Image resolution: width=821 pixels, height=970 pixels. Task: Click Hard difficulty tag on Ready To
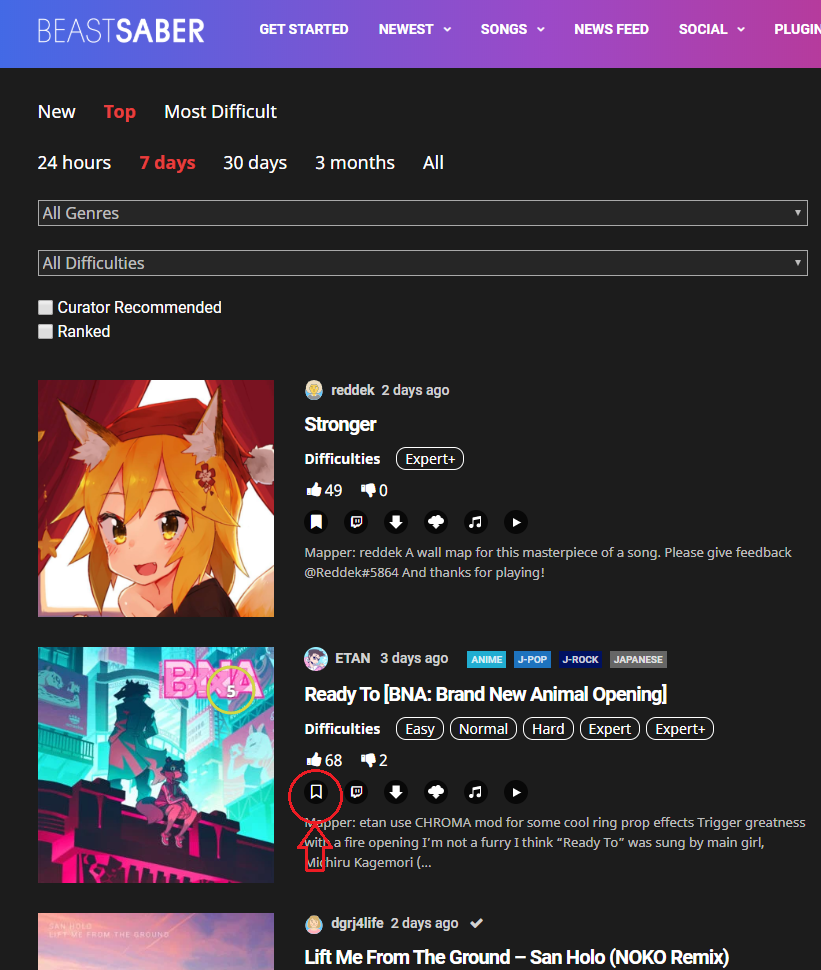tap(548, 729)
